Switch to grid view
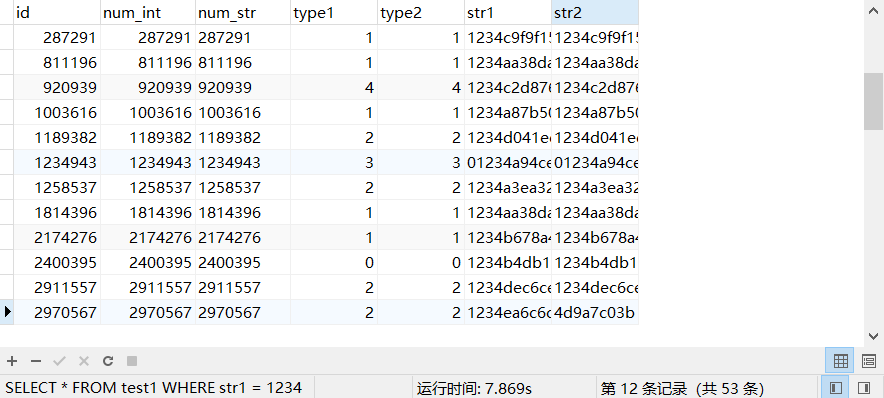884x398 pixels. 841,361
